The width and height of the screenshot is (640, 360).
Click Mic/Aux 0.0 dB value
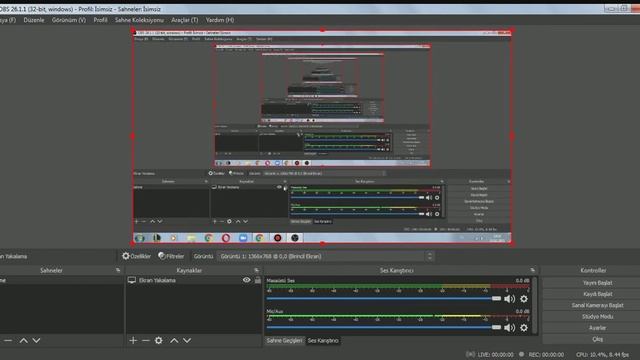(x=522, y=311)
